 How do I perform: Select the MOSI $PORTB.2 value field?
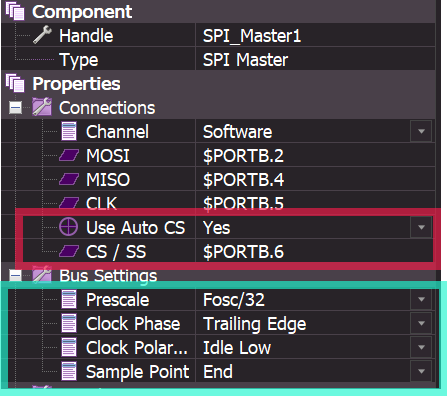click(x=315, y=155)
